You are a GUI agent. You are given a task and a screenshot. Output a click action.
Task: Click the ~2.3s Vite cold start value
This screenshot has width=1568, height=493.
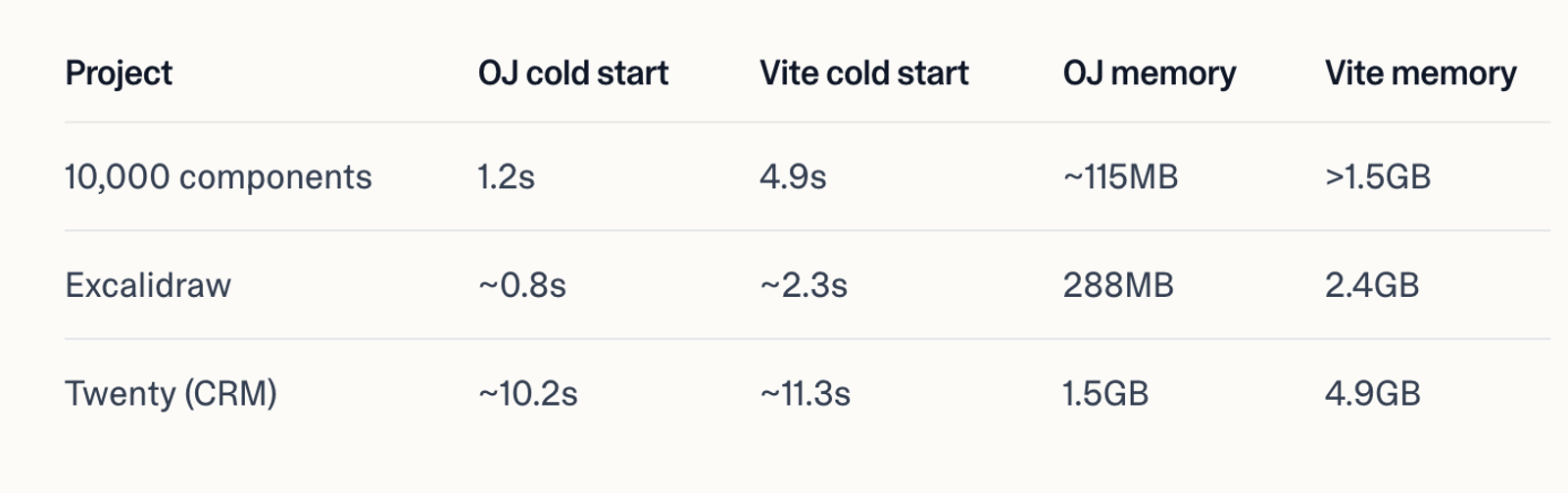pyautogui.click(x=804, y=285)
